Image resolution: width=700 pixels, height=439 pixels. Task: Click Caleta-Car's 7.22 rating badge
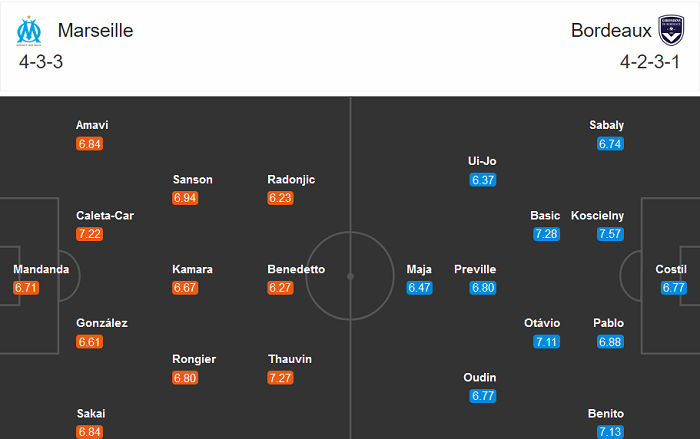[x=89, y=234]
